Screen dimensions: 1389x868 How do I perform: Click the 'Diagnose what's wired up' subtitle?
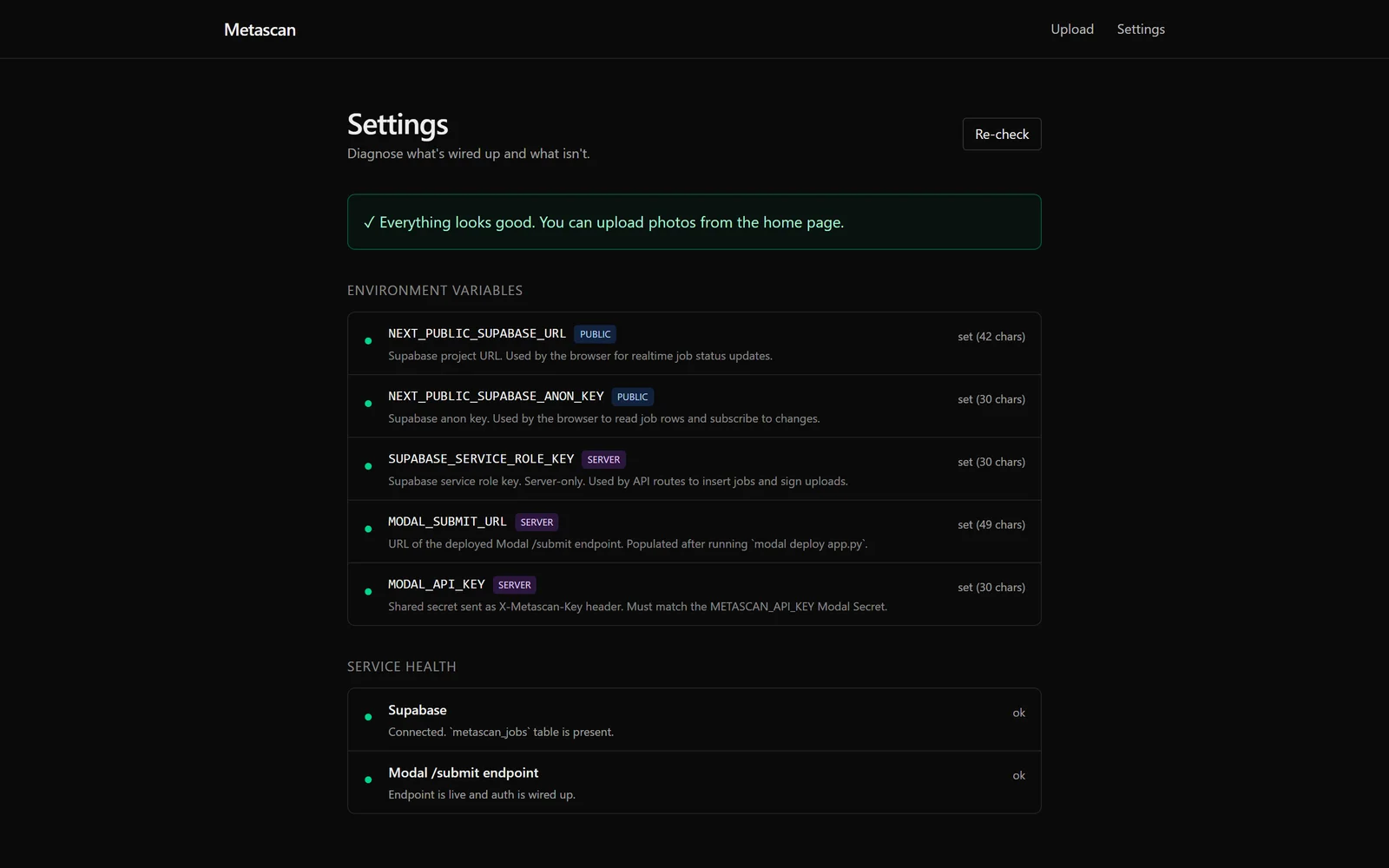(x=469, y=154)
